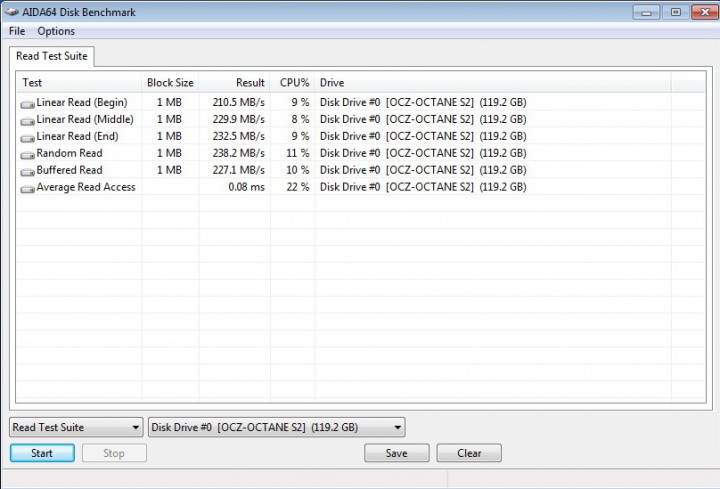
Task: Click the drive icon beside Linear Read (Middle)
Action: 28,122
